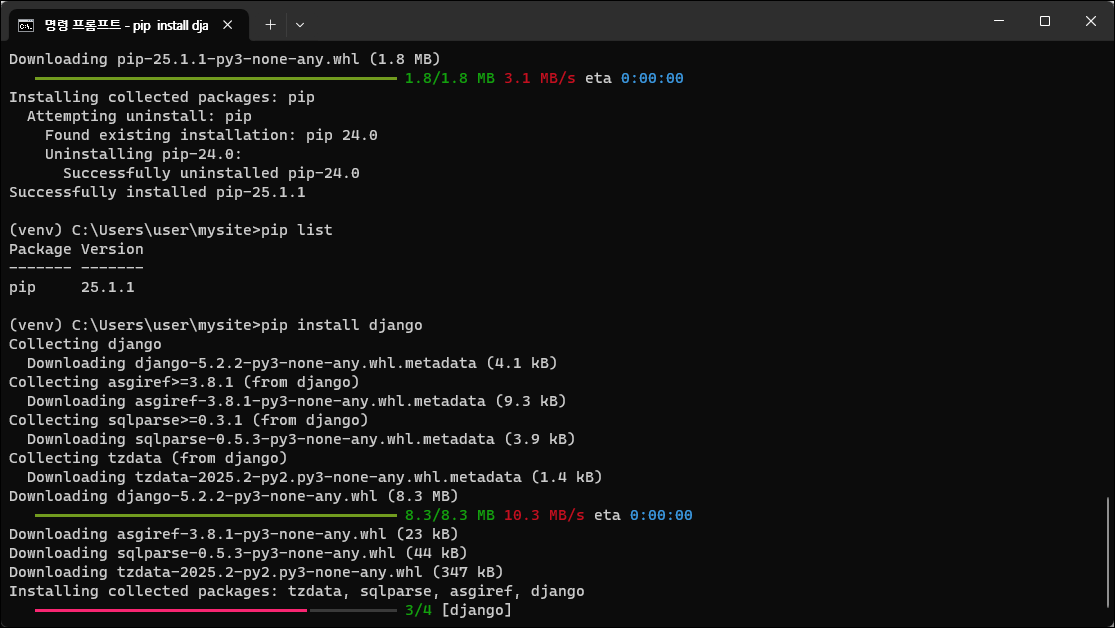The image size is (1115, 628).
Task: Click the 'pip list' command text
Action: (x=297, y=230)
